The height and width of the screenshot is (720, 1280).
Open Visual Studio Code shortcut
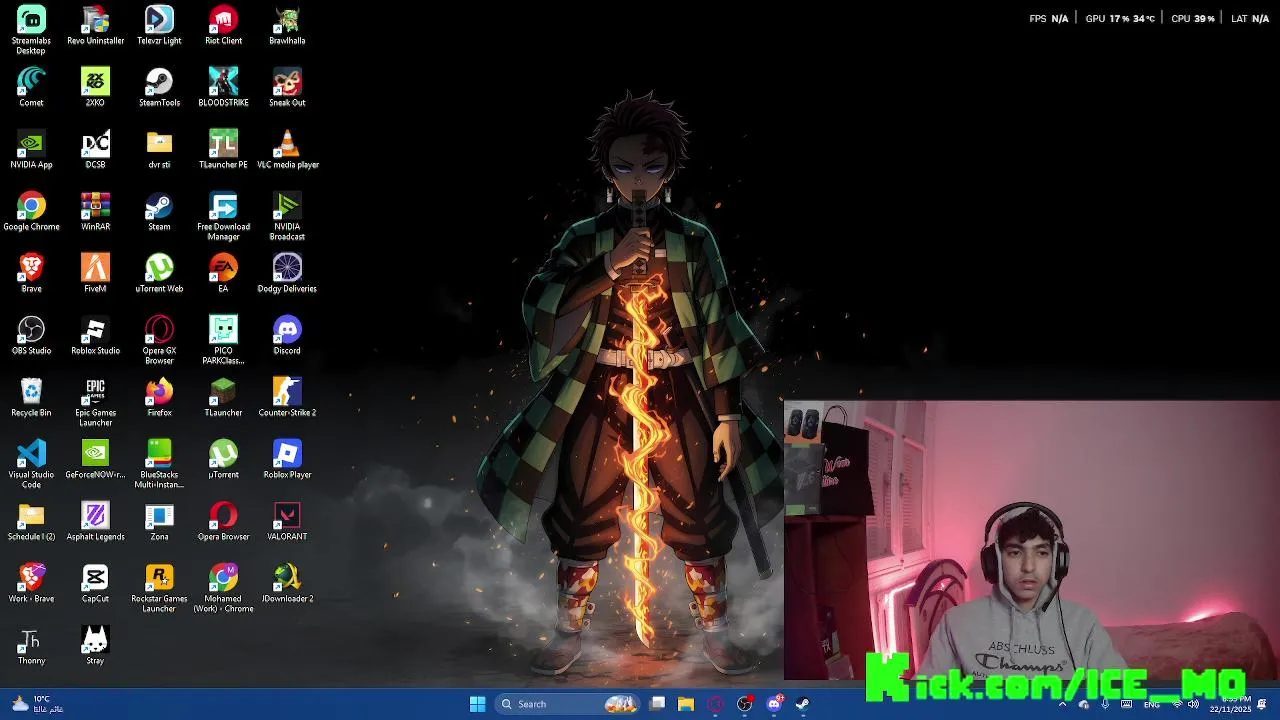pyautogui.click(x=31, y=464)
